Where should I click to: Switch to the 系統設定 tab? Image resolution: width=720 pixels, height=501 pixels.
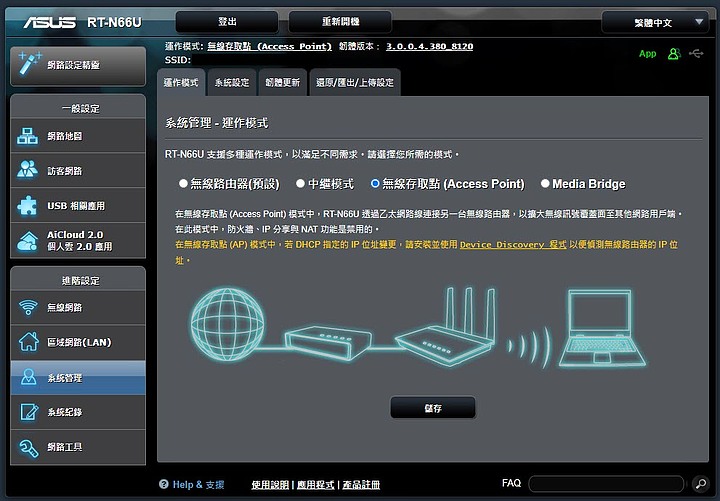click(232, 83)
